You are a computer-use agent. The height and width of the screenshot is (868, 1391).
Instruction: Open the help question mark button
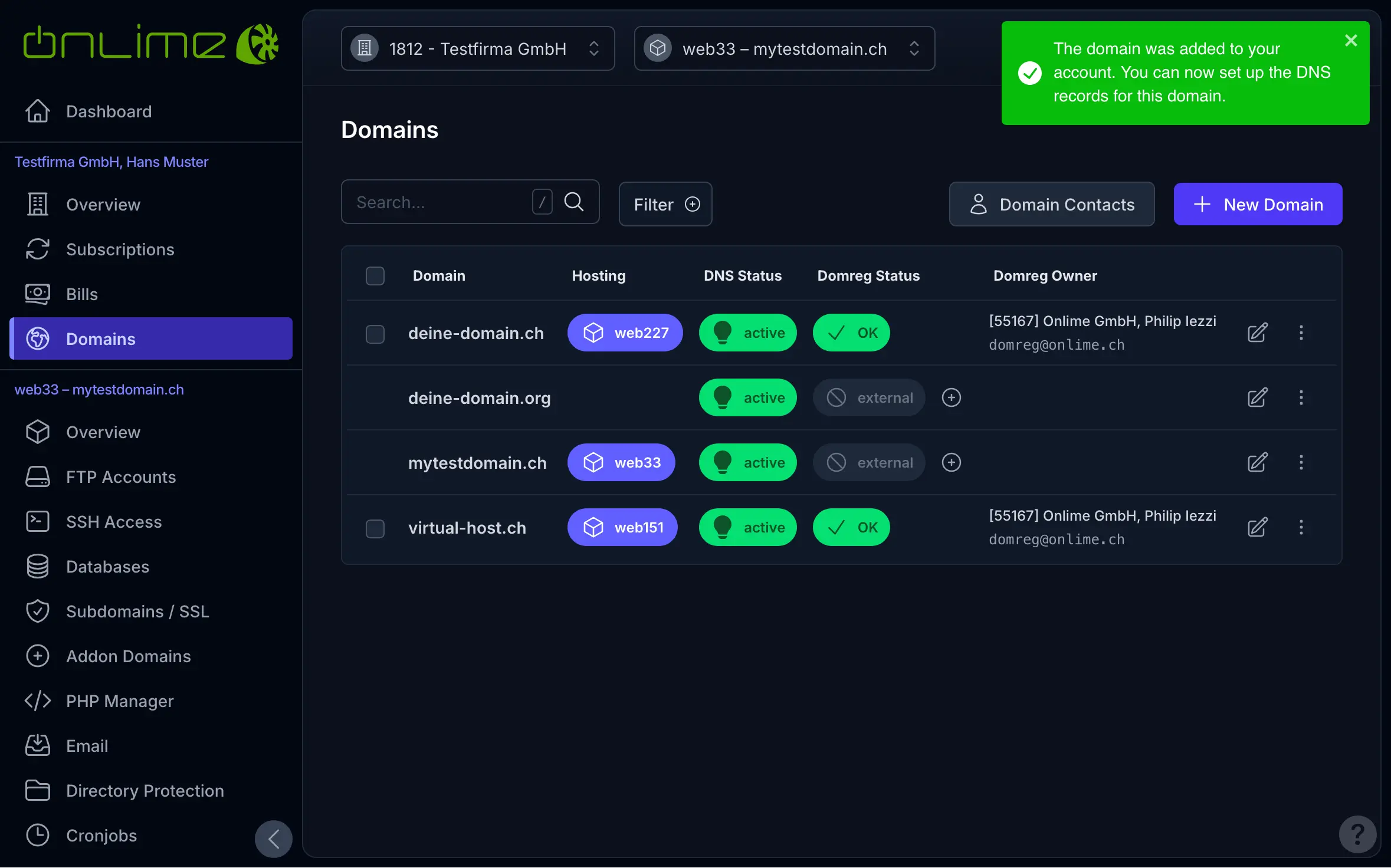(1357, 834)
